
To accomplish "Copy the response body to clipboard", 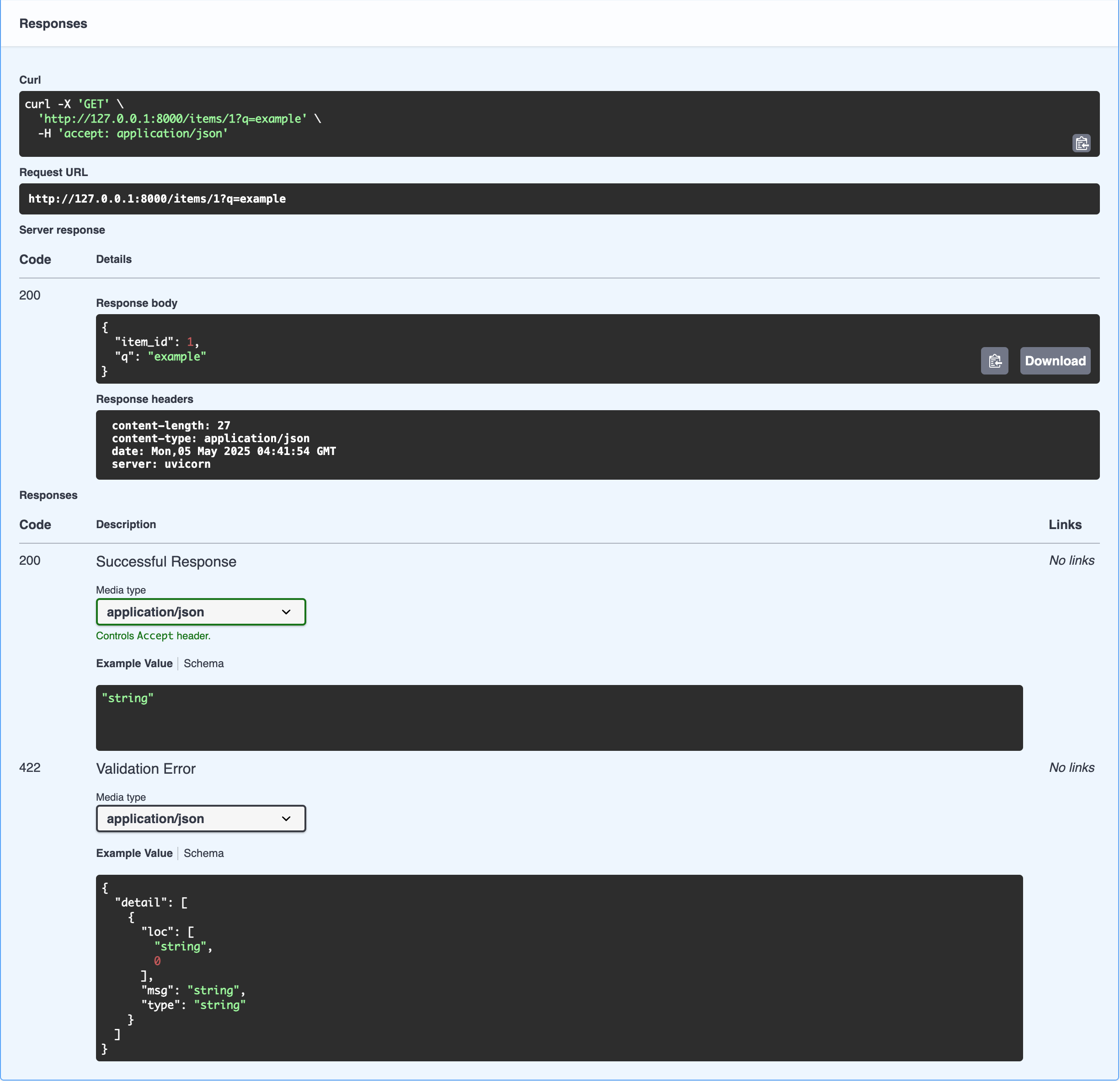I will pos(994,361).
